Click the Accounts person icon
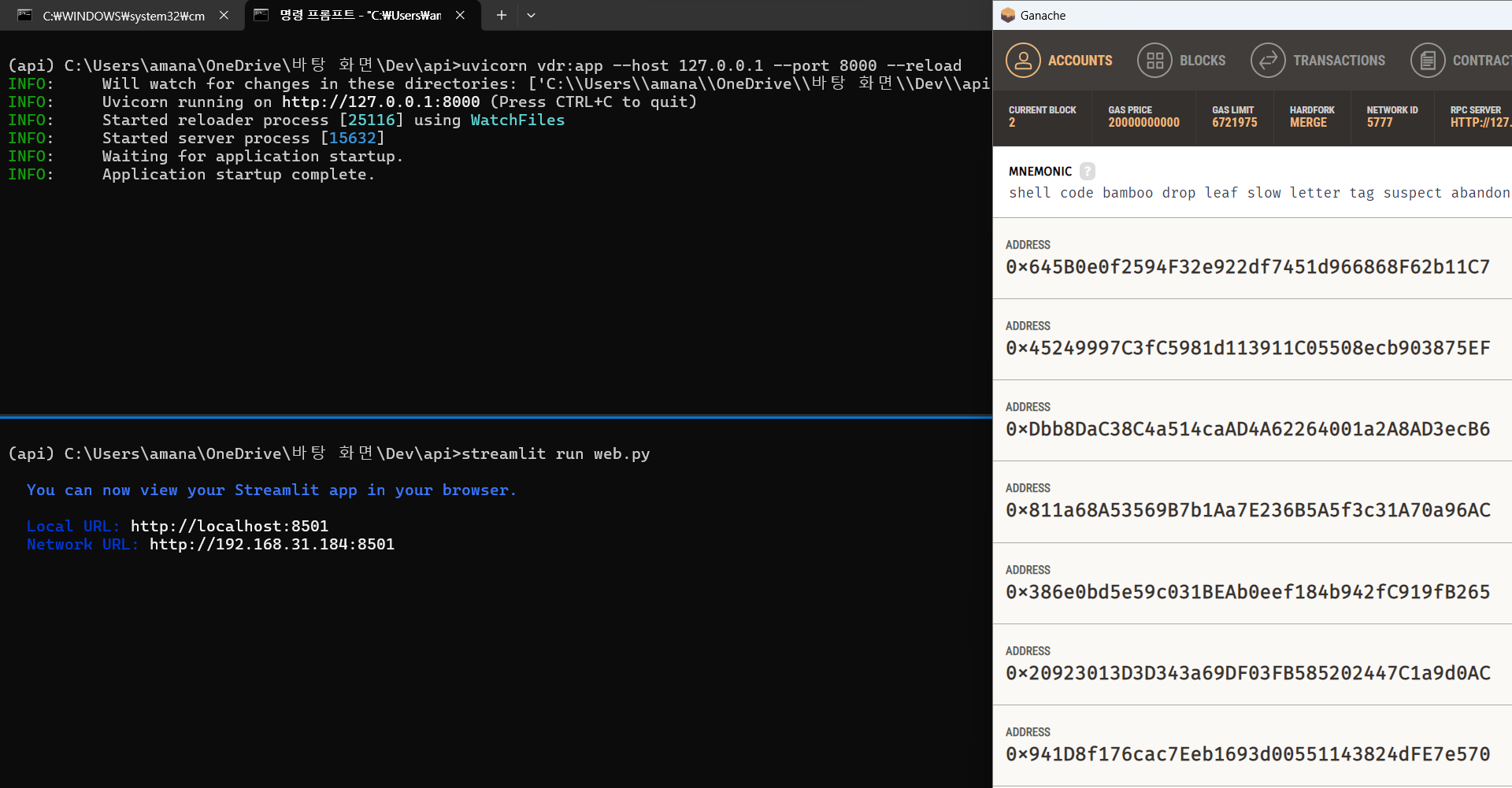Image resolution: width=1512 pixels, height=788 pixels. click(1023, 61)
